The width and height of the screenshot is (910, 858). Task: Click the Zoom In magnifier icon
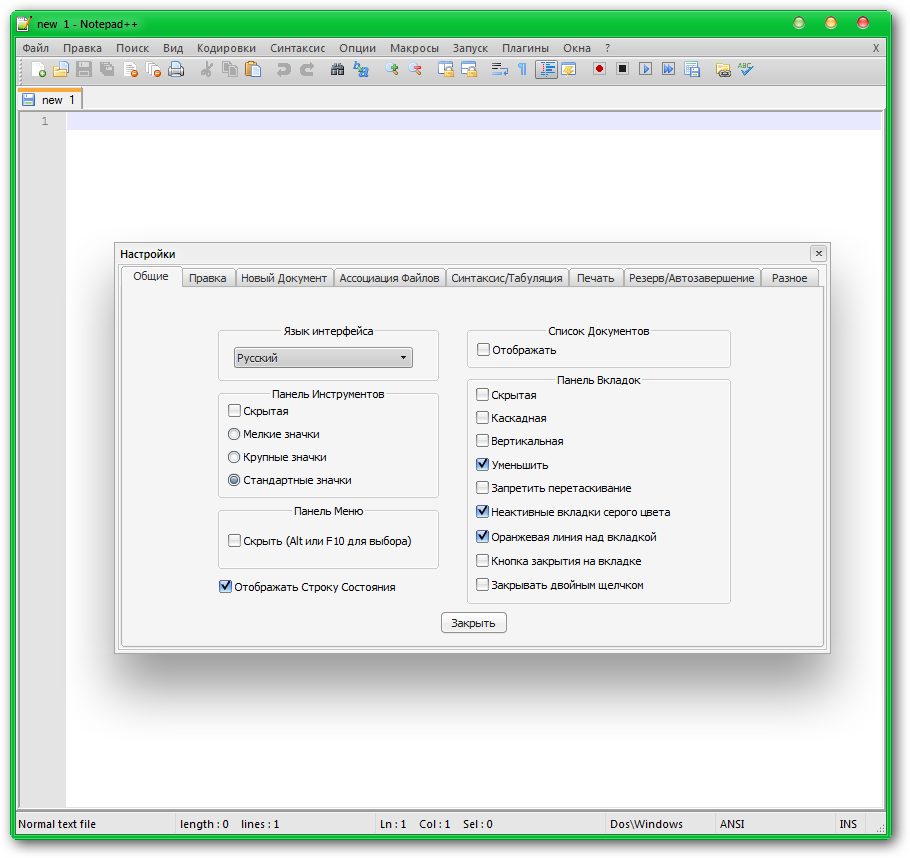point(392,70)
